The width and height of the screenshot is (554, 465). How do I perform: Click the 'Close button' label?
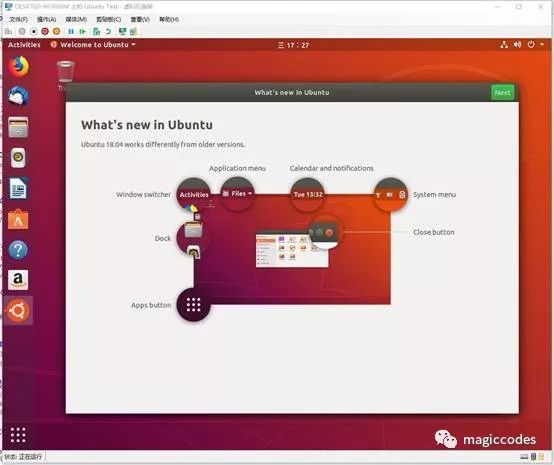coord(434,232)
